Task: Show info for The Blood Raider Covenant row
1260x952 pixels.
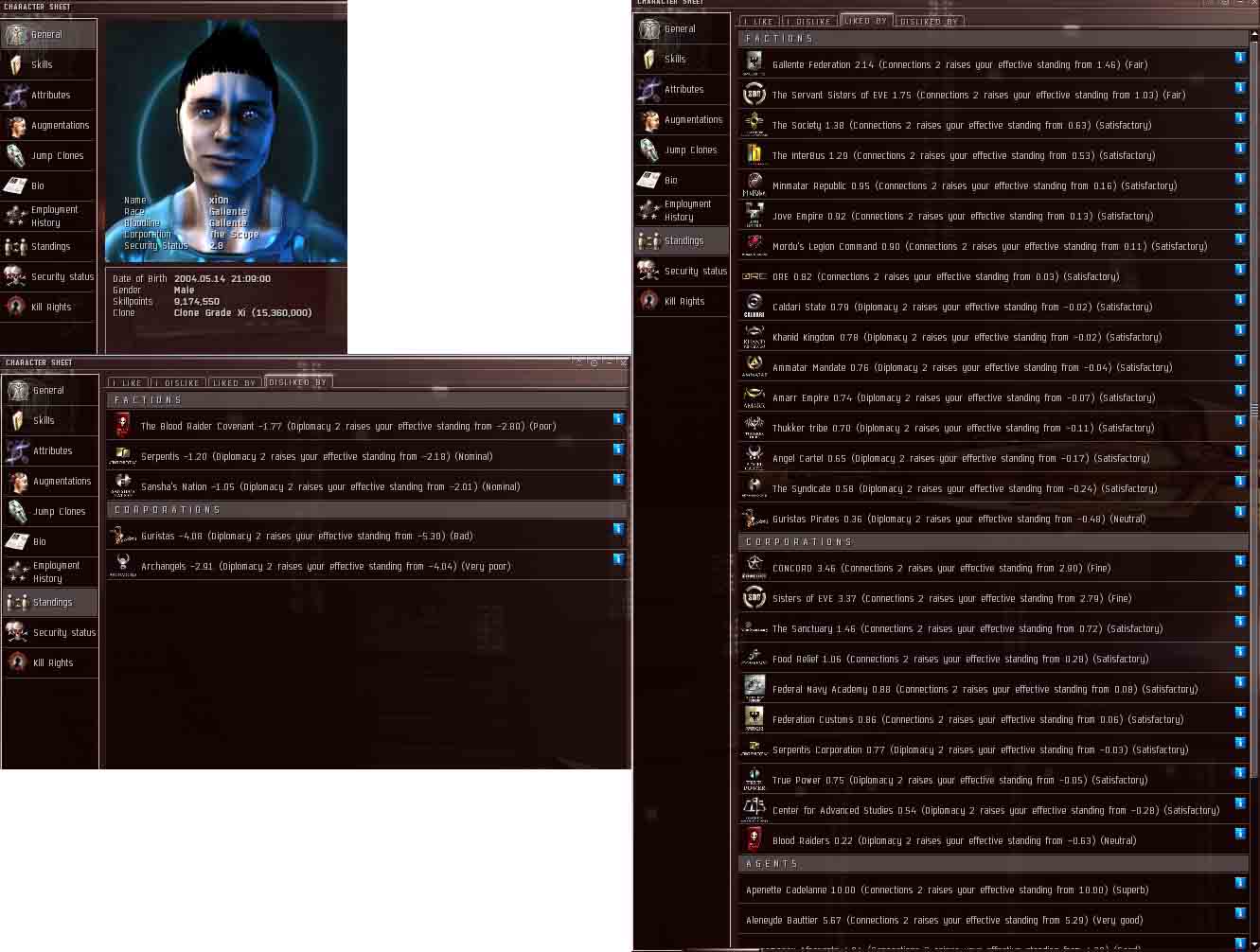Action: [x=618, y=418]
